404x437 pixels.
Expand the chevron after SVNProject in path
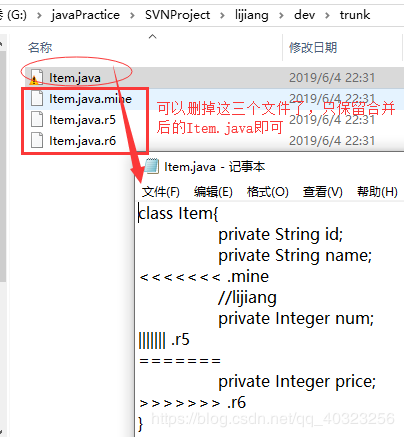coord(222,15)
